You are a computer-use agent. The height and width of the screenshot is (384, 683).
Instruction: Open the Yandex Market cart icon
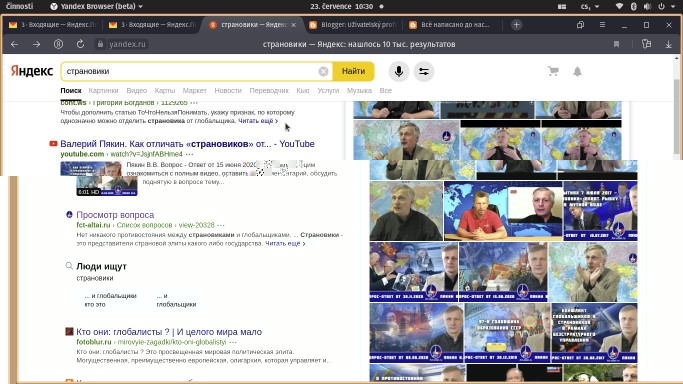point(553,71)
